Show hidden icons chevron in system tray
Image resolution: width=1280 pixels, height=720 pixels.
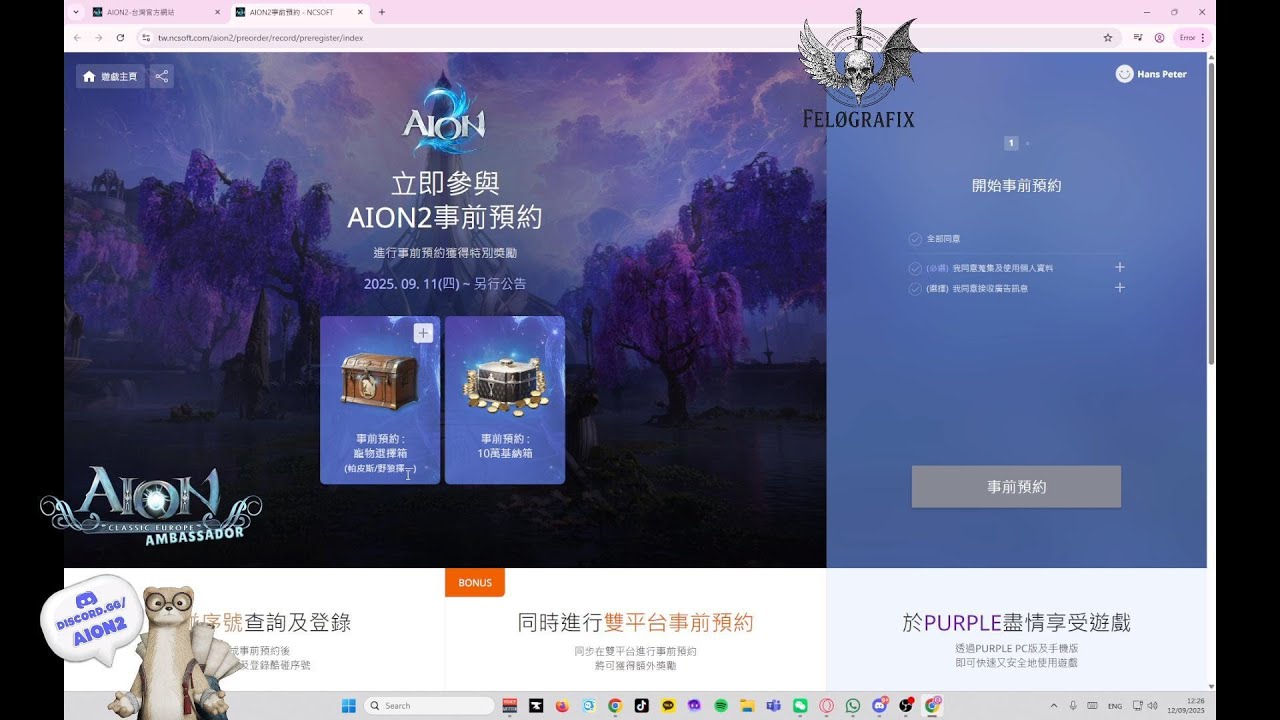pos(1054,706)
